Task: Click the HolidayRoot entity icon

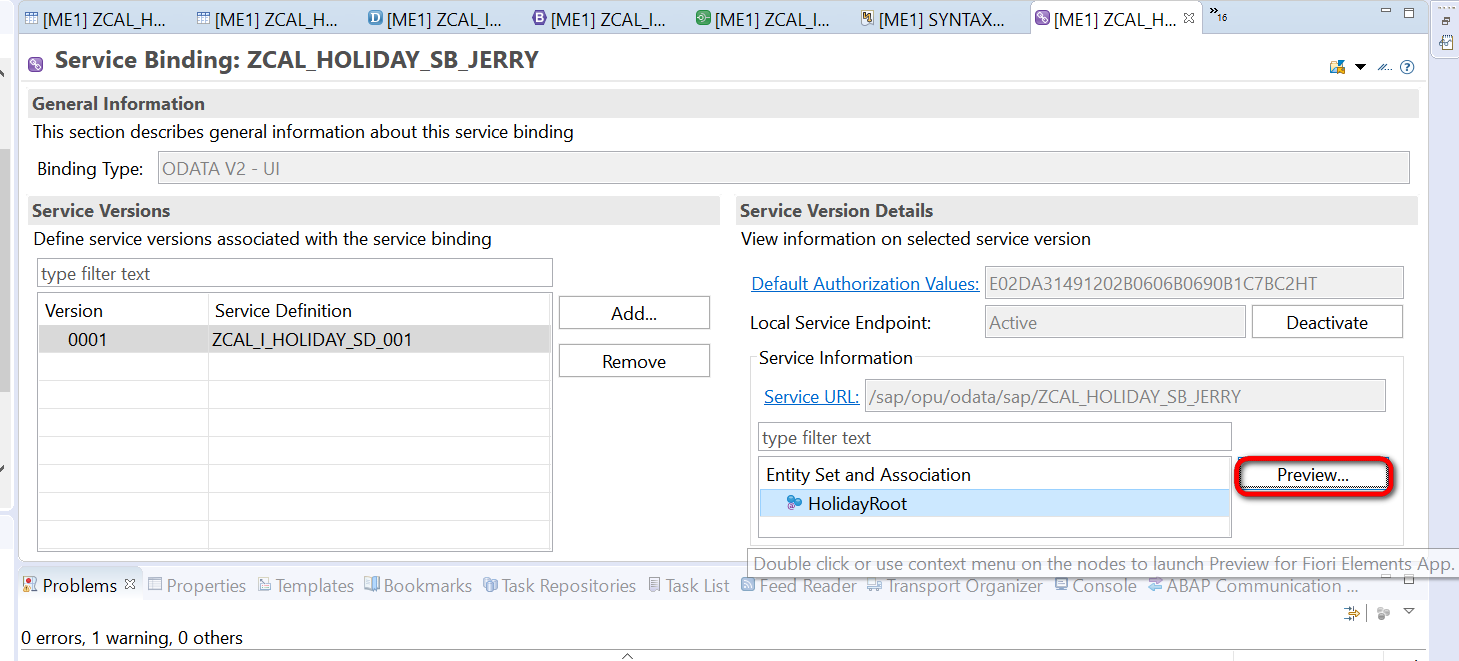Action: (x=794, y=503)
